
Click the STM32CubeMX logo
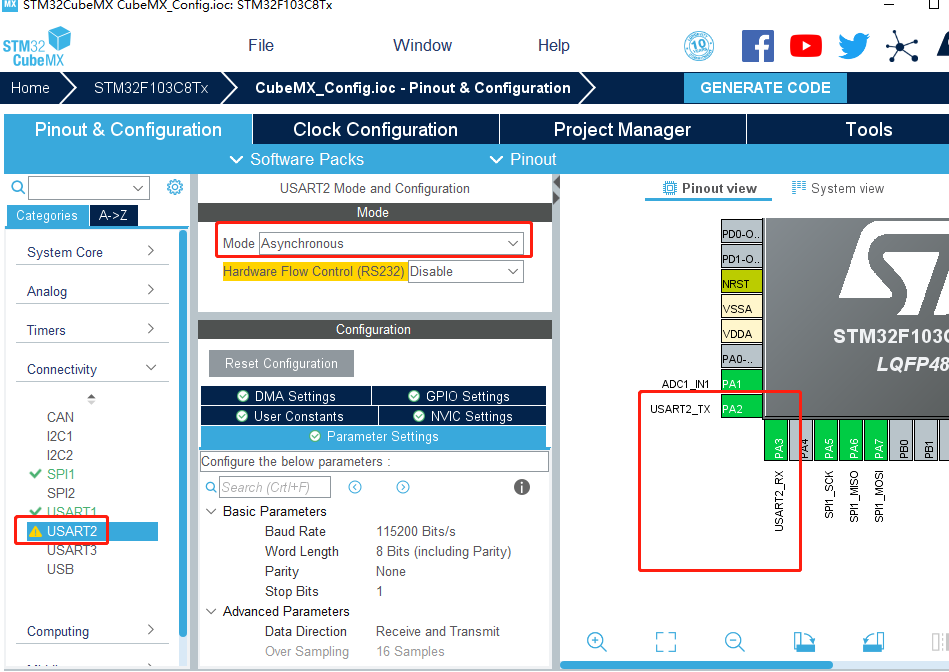(x=37, y=46)
